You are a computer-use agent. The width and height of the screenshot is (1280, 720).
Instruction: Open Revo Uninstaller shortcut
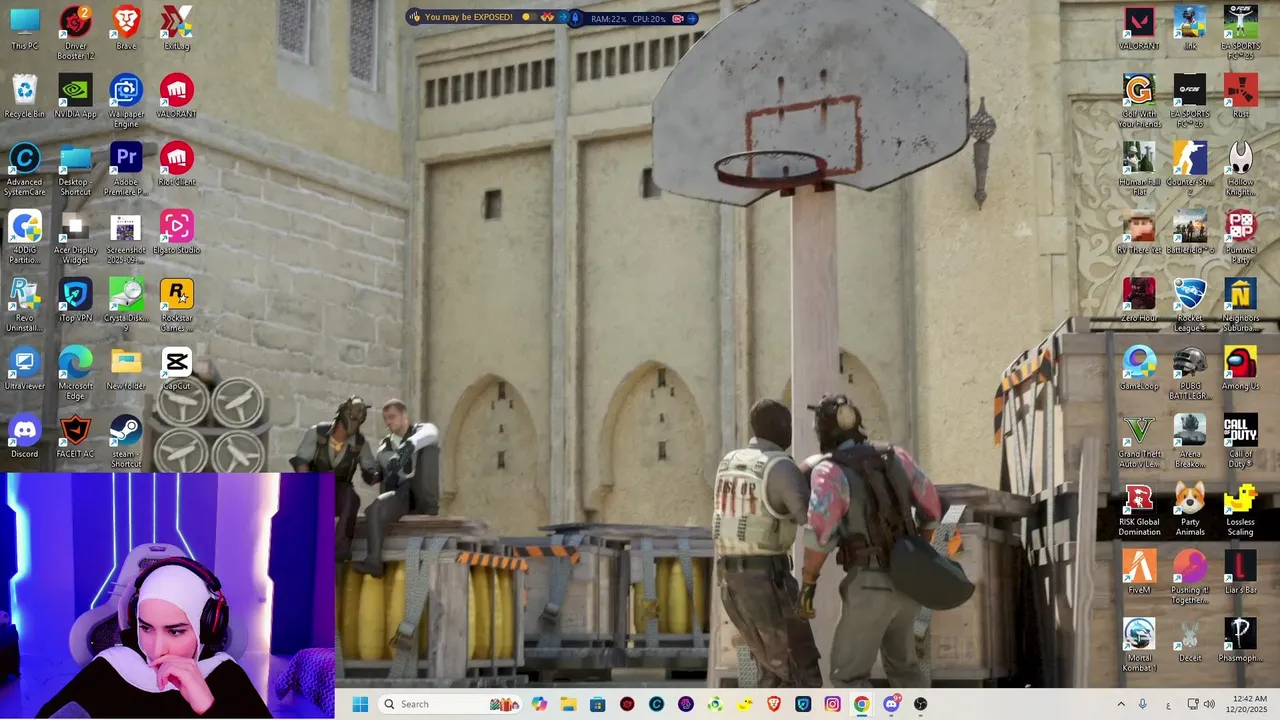tap(24, 305)
